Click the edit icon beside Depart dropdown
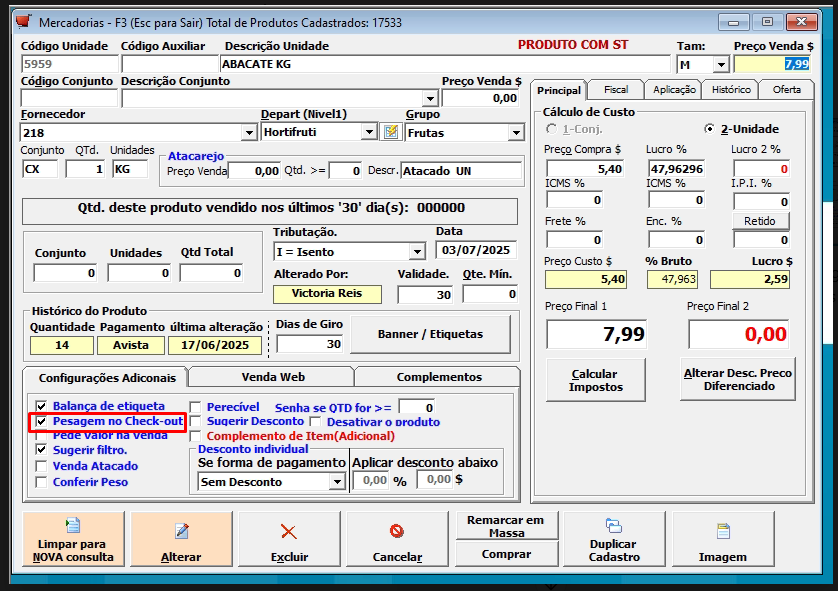 pos(391,132)
